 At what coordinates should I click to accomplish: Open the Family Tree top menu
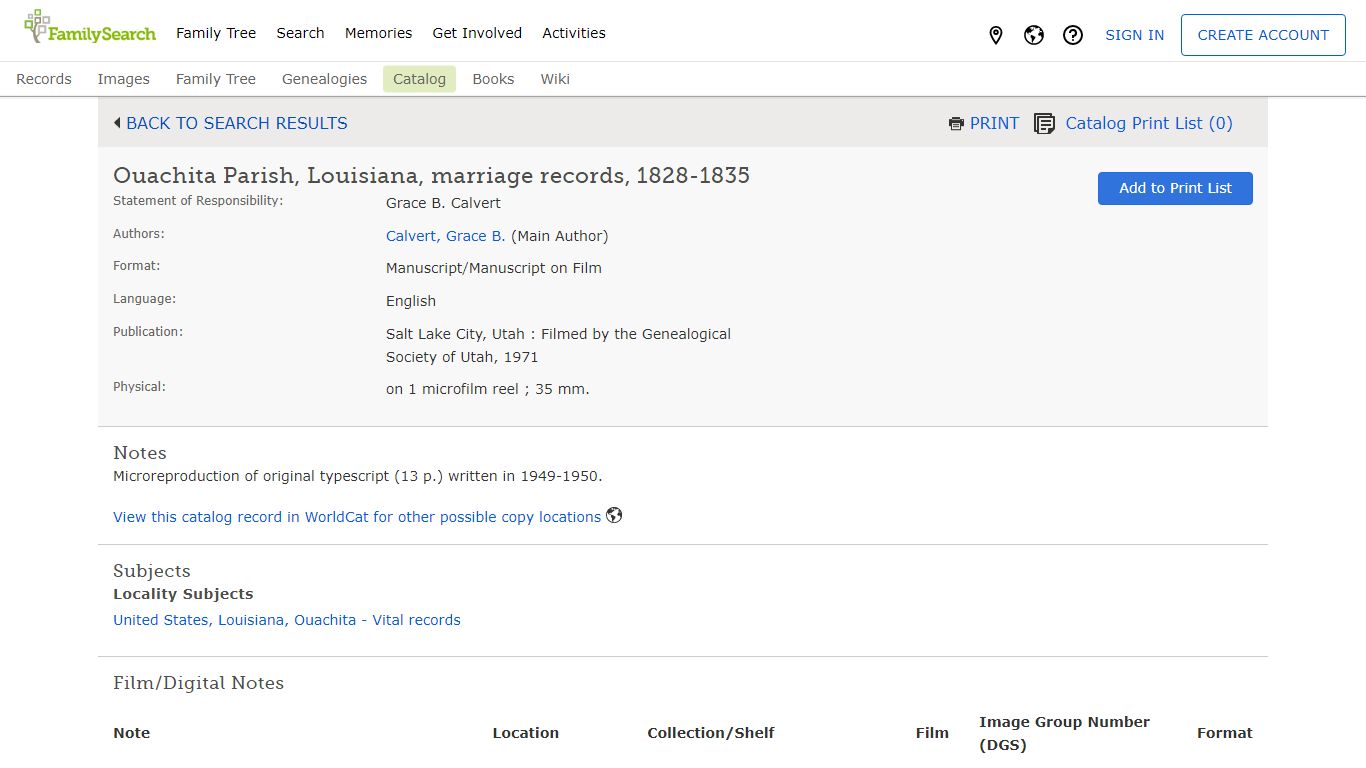[x=216, y=33]
